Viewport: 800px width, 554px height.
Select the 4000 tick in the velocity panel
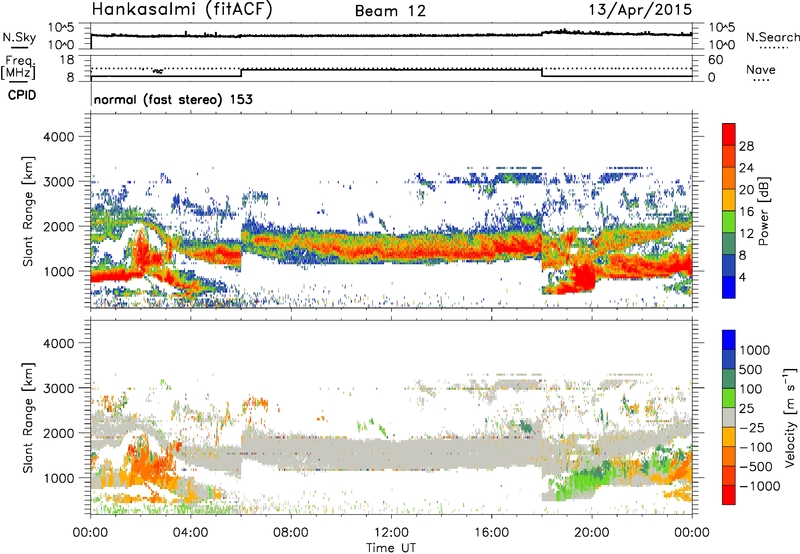tap(58, 343)
